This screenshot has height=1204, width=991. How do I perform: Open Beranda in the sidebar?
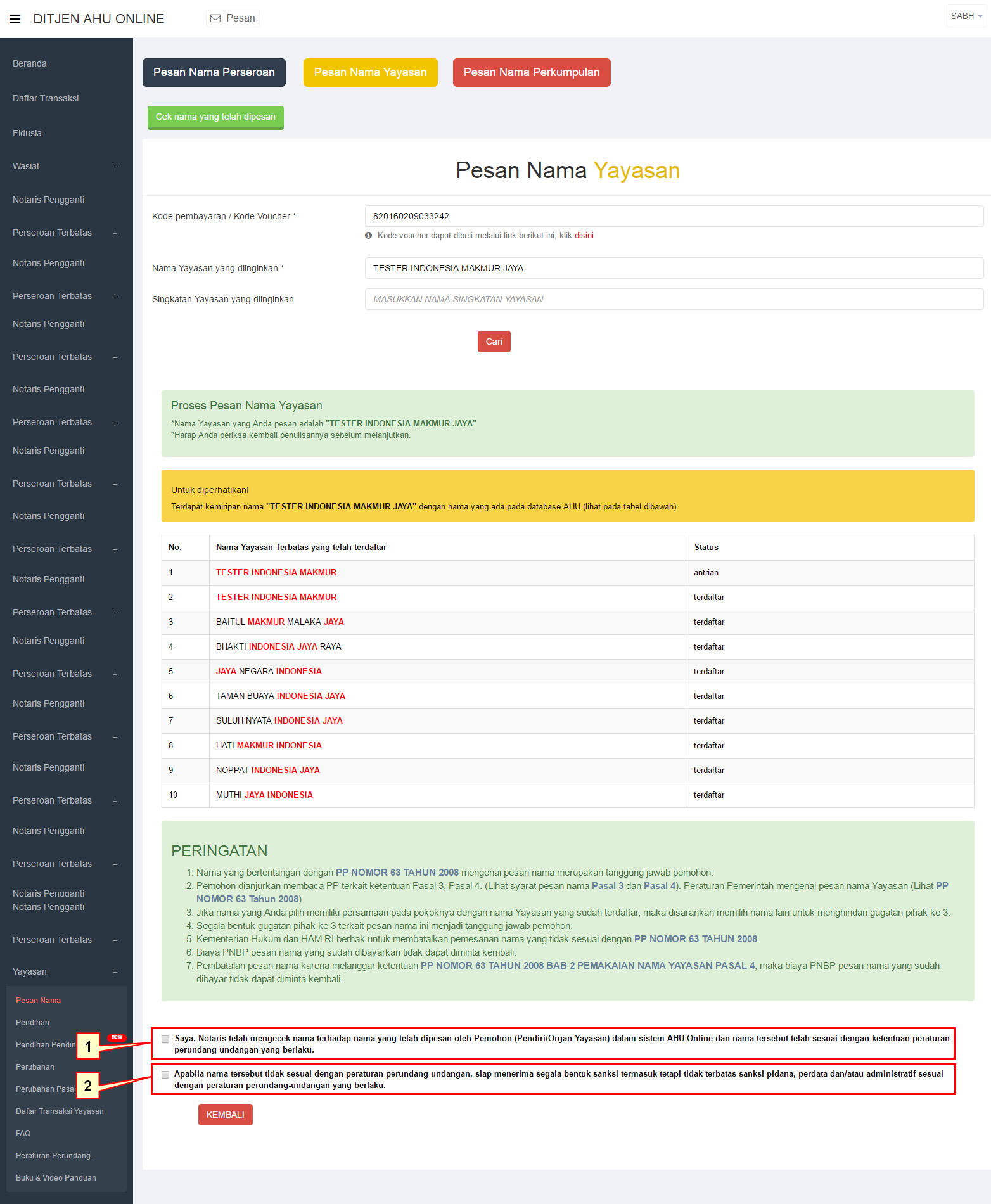pos(30,63)
